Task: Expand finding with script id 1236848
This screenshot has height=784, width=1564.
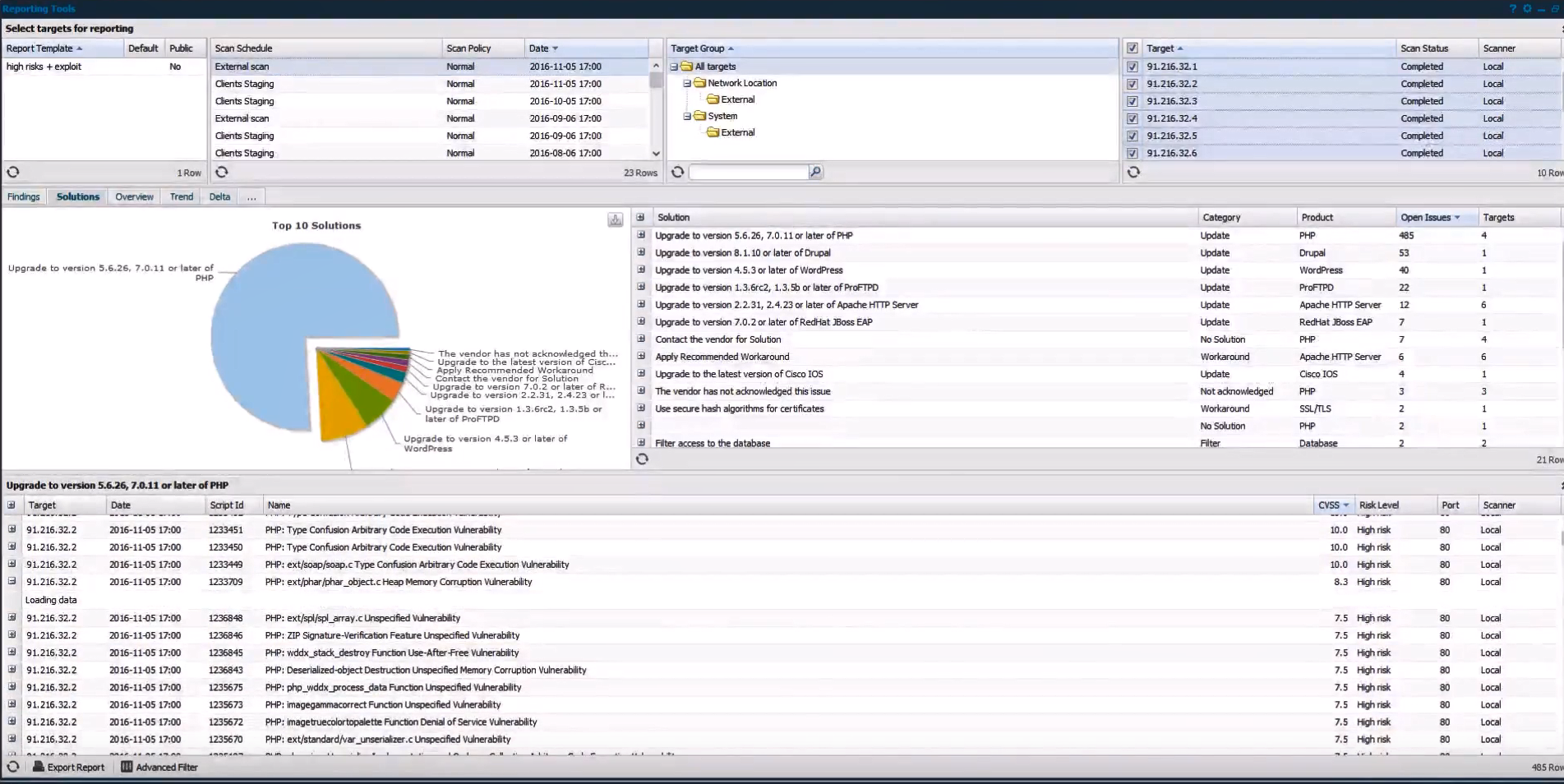Action: pos(12,617)
